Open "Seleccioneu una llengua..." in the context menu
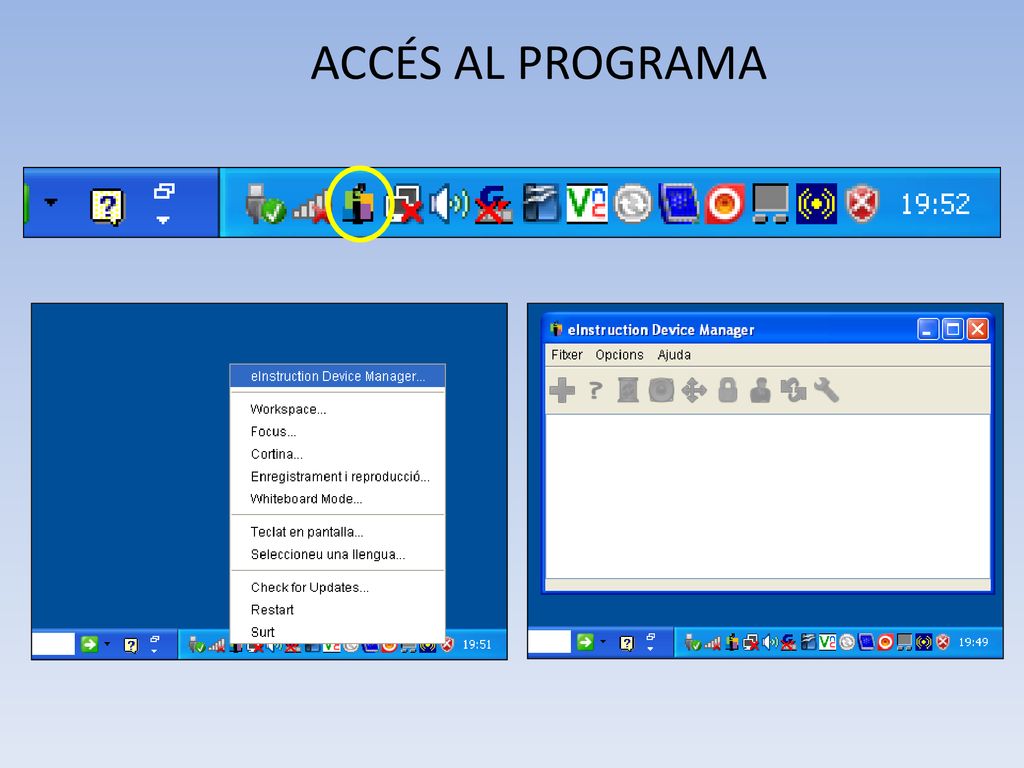 click(338, 554)
